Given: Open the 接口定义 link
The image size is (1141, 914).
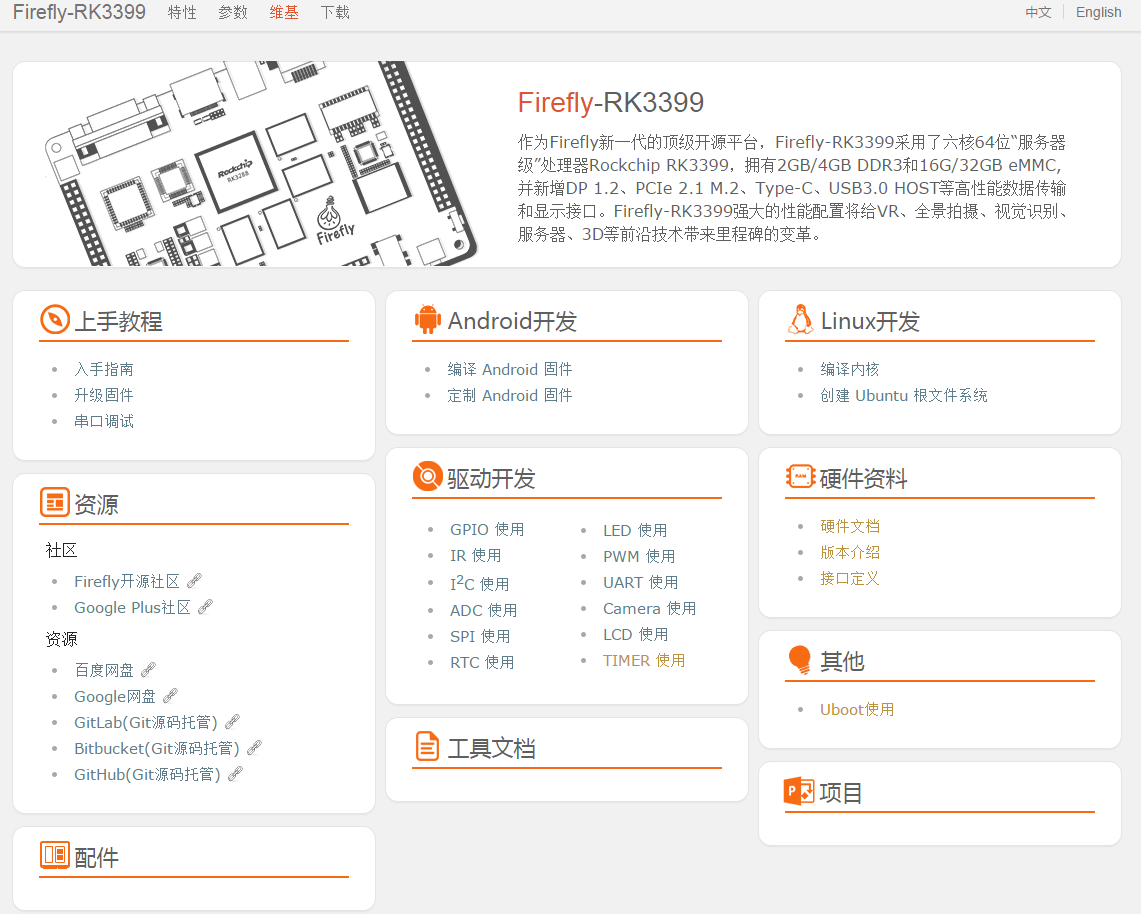Looking at the screenshot, I should click(x=850, y=579).
